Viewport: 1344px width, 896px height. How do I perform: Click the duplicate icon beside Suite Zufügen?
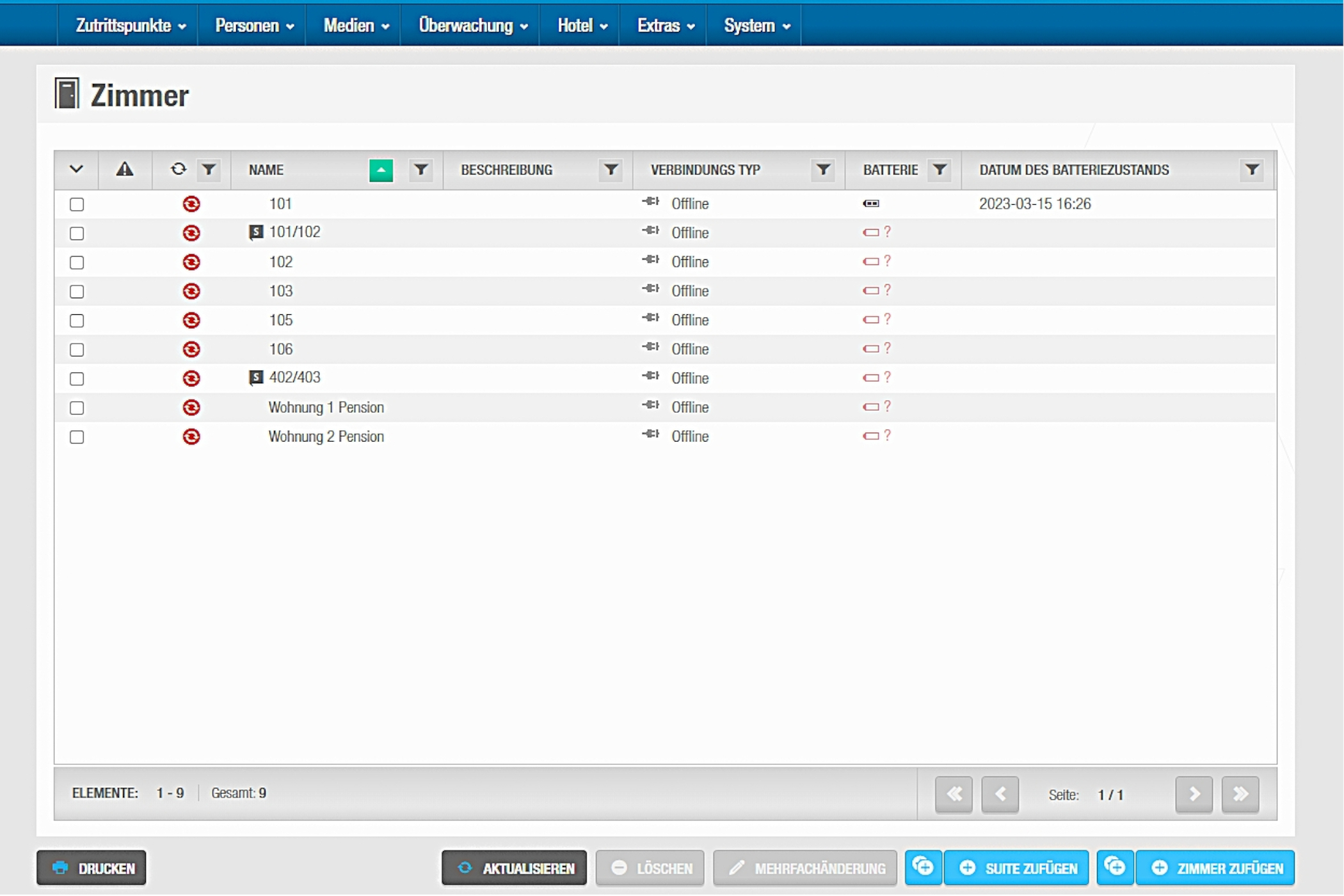click(x=923, y=867)
